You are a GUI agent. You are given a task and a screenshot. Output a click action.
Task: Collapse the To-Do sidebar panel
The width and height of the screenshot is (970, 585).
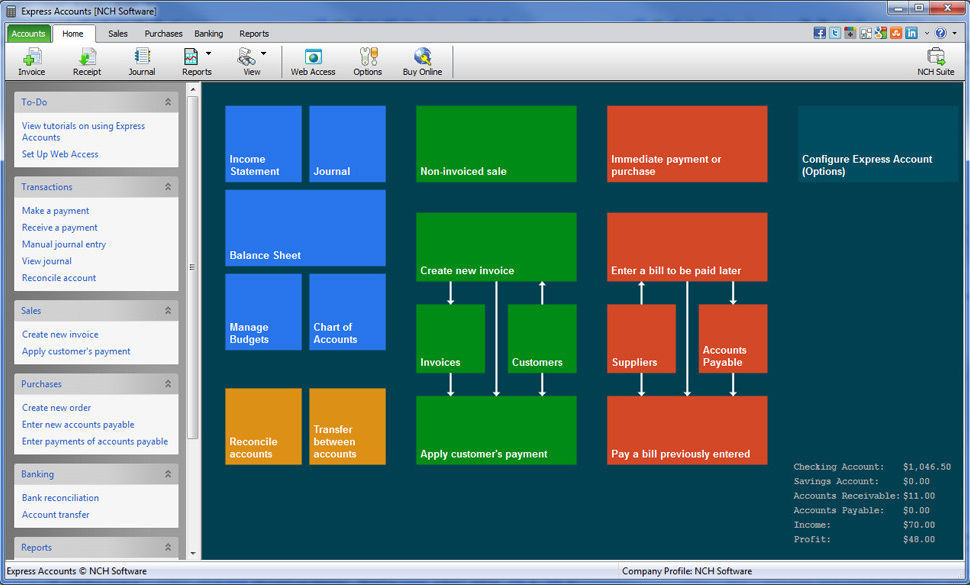tap(168, 102)
